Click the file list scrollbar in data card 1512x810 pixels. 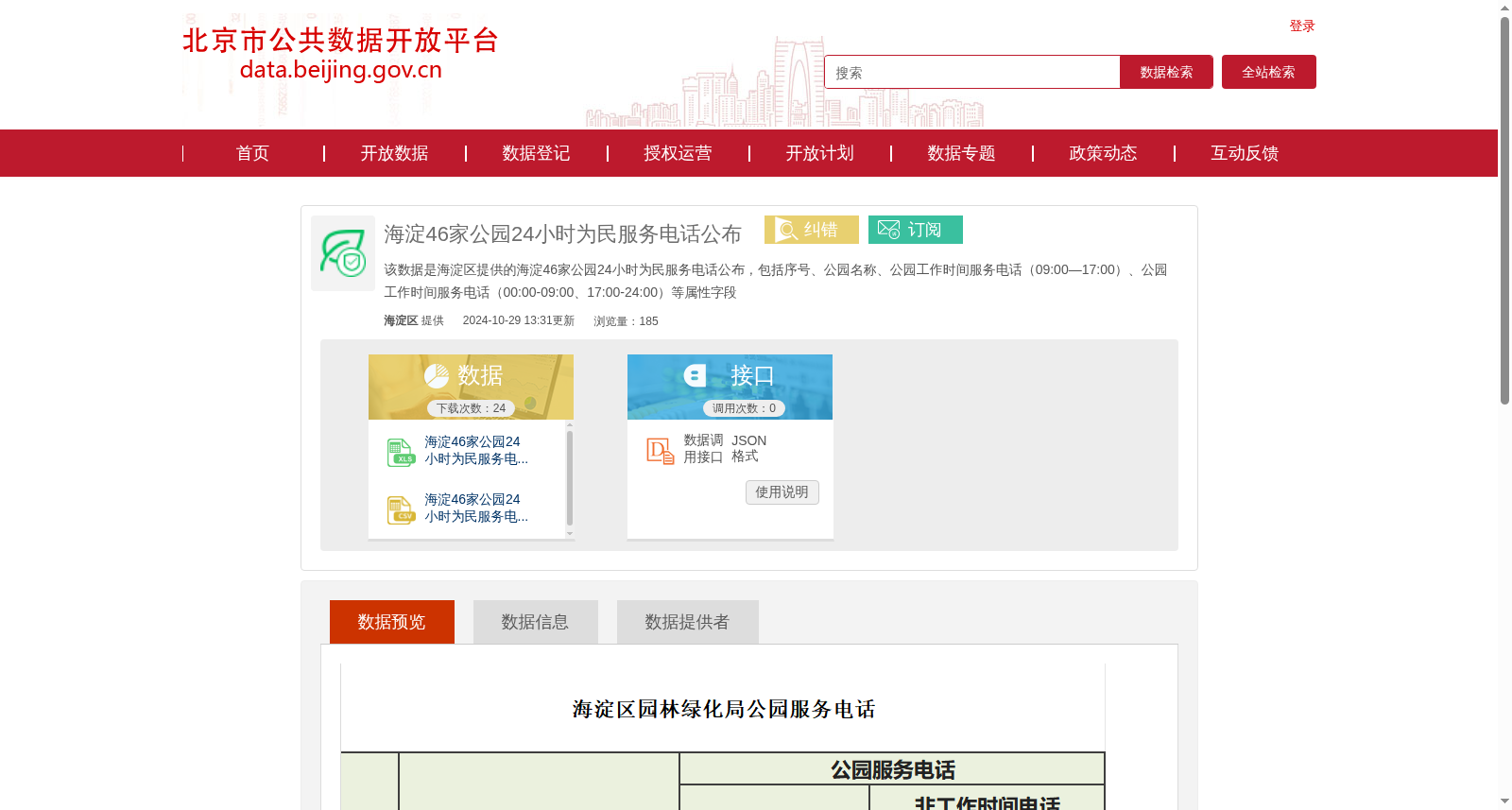[x=570, y=479]
